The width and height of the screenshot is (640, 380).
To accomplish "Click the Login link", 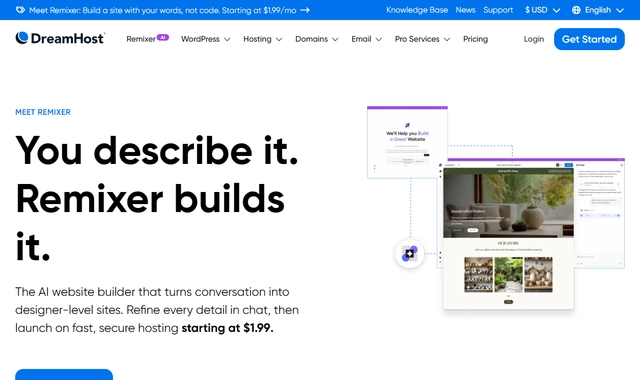I will [534, 39].
